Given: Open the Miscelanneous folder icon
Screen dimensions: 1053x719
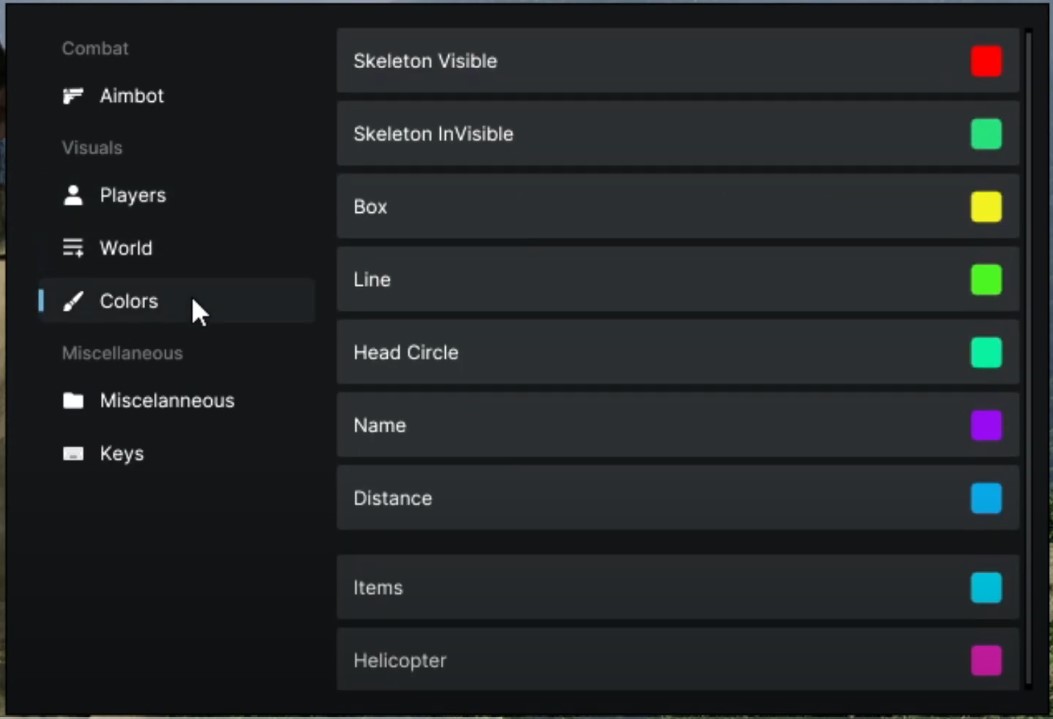Looking at the screenshot, I should pyautogui.click(x=73, y=401).
